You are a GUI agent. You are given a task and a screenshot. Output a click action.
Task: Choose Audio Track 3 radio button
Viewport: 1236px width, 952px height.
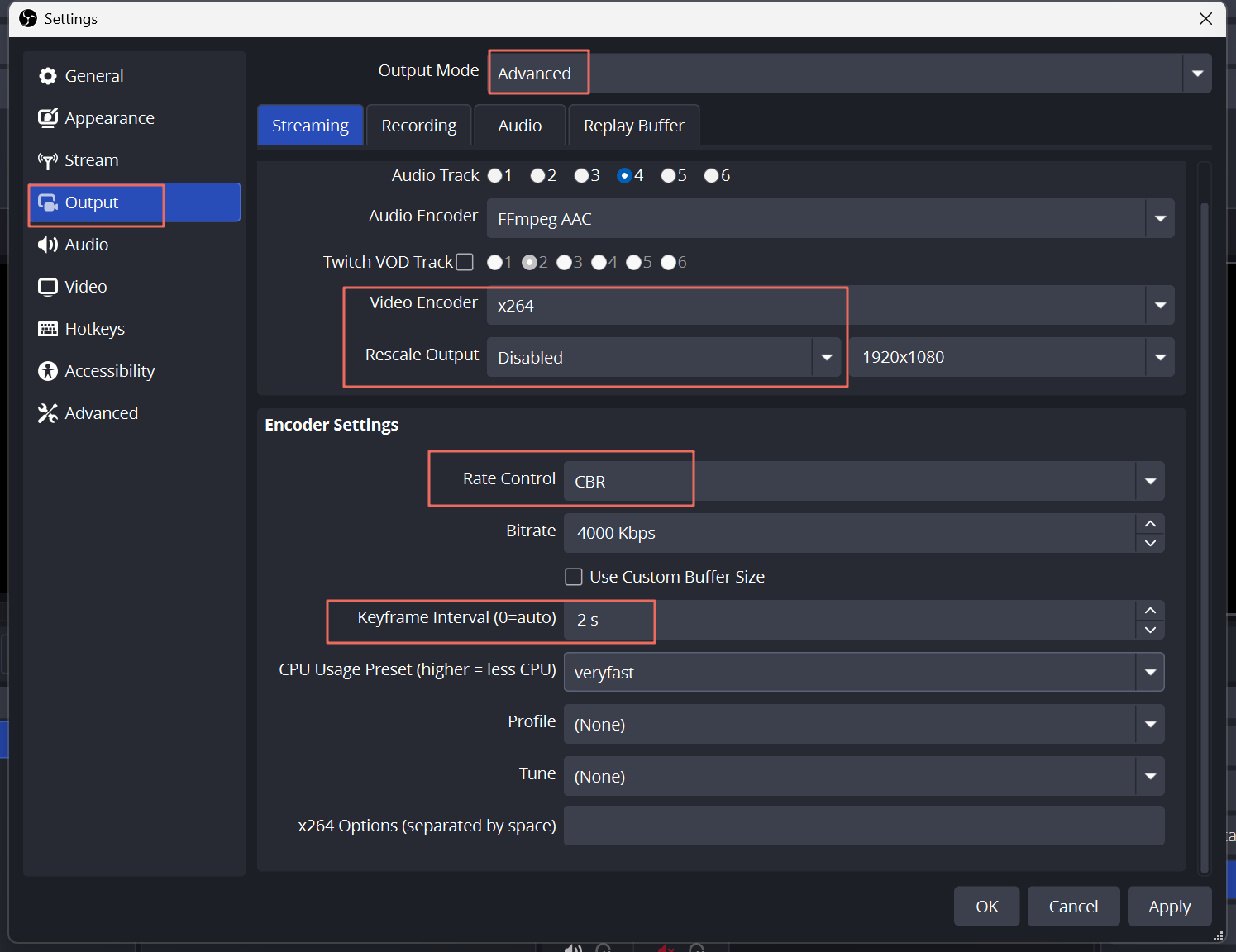(582, 175)
